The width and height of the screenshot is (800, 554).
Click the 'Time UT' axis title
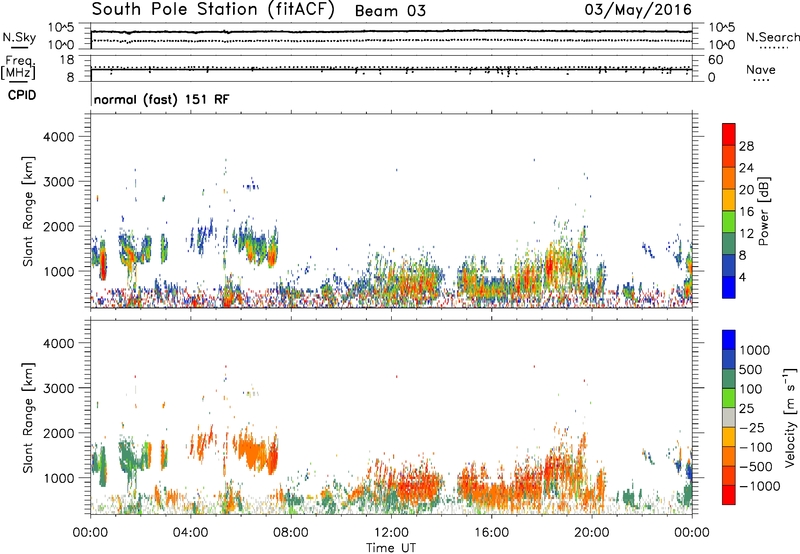(391, 547)
